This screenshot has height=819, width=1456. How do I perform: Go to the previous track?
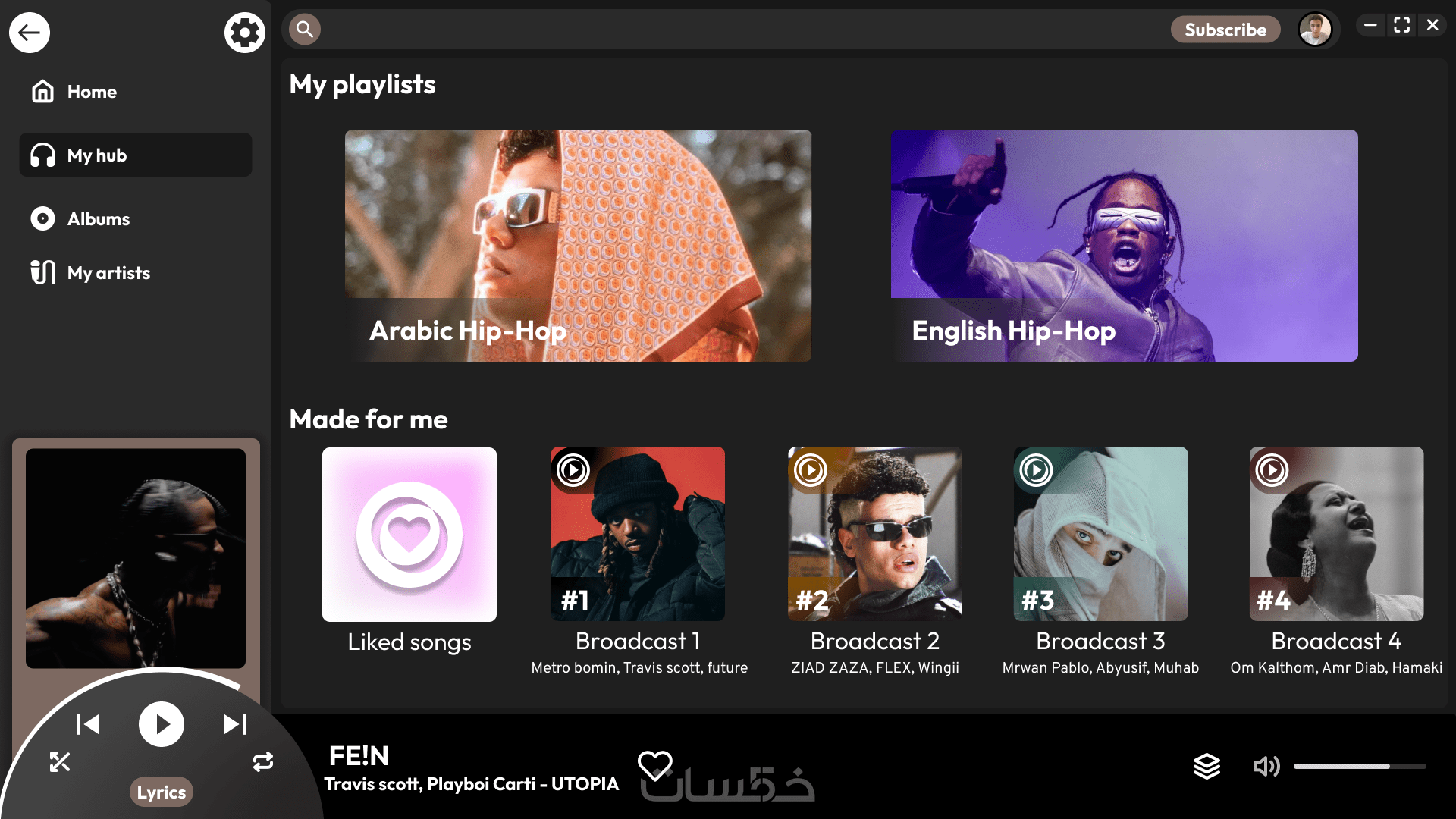coord(88,724)
